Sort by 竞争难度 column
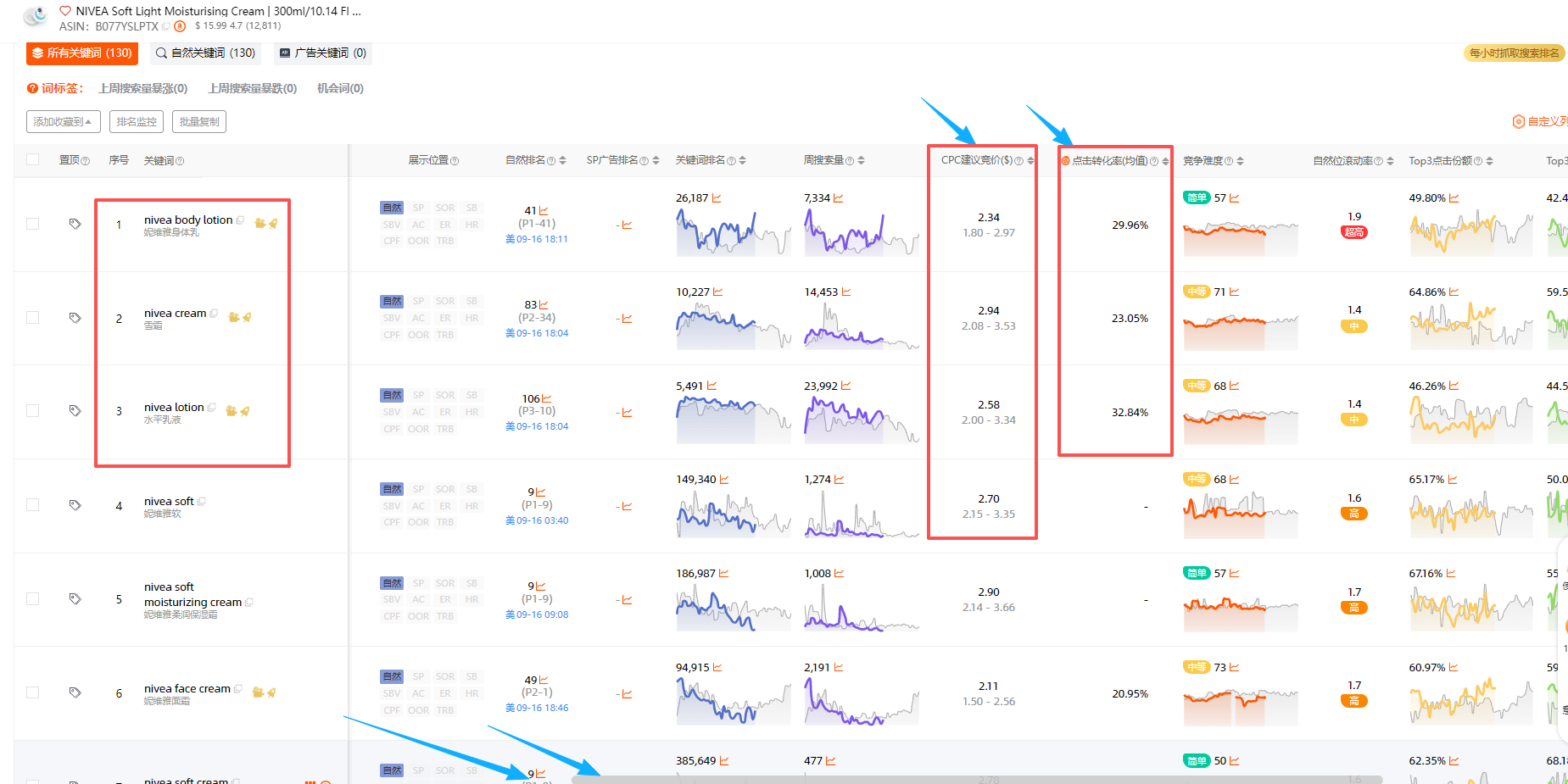 tap(1240, 161)
